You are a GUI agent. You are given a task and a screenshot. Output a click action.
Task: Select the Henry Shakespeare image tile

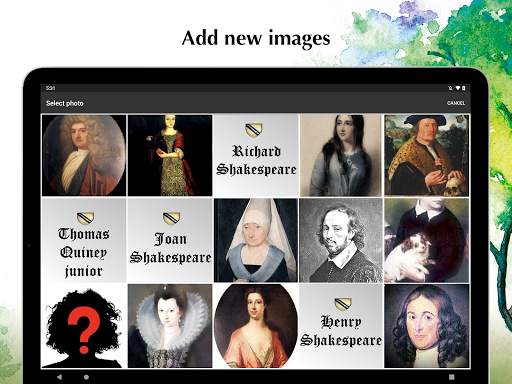point(341,326)
